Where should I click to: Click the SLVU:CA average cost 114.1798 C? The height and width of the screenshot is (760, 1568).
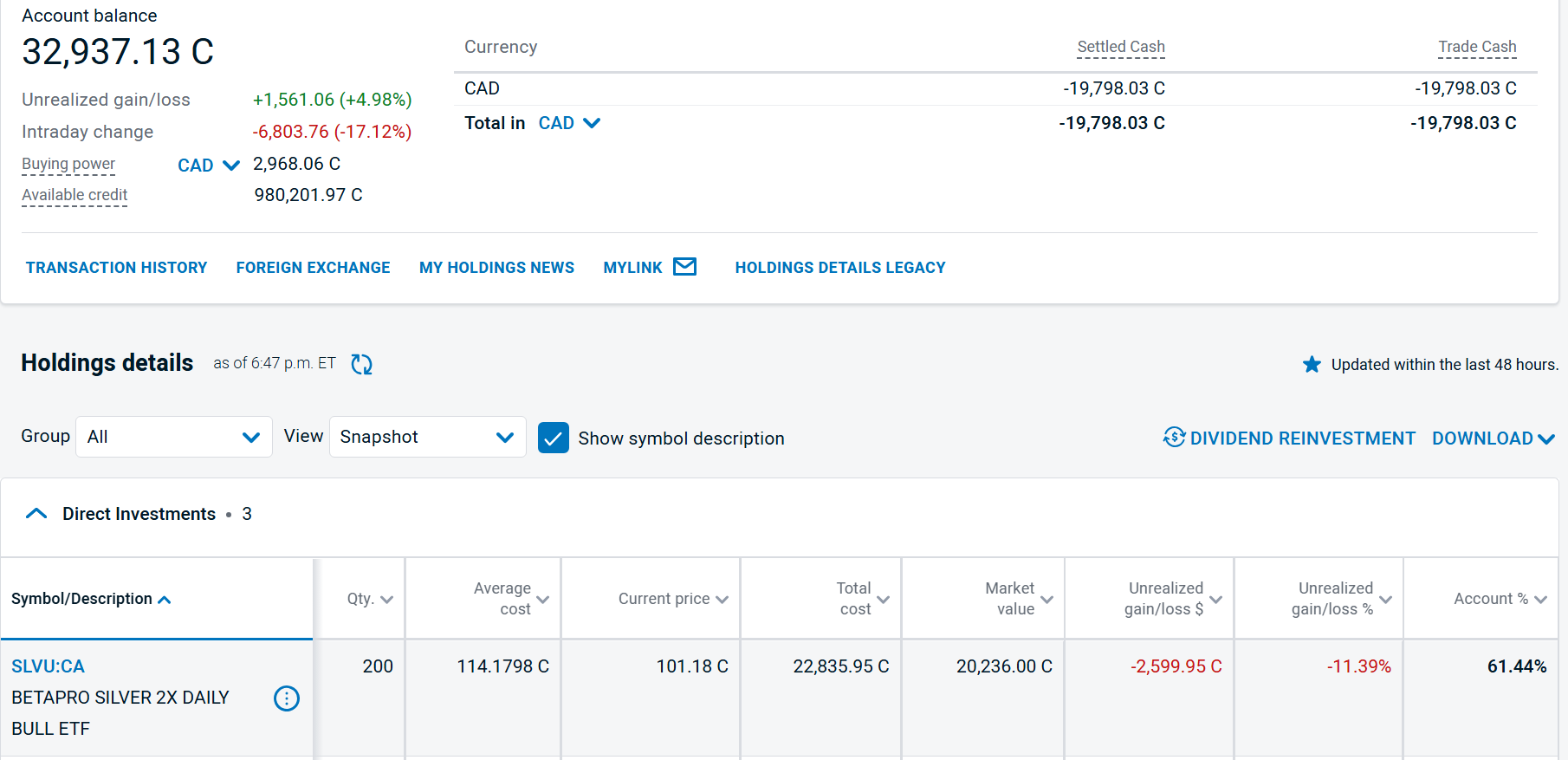tap(503, 666)
